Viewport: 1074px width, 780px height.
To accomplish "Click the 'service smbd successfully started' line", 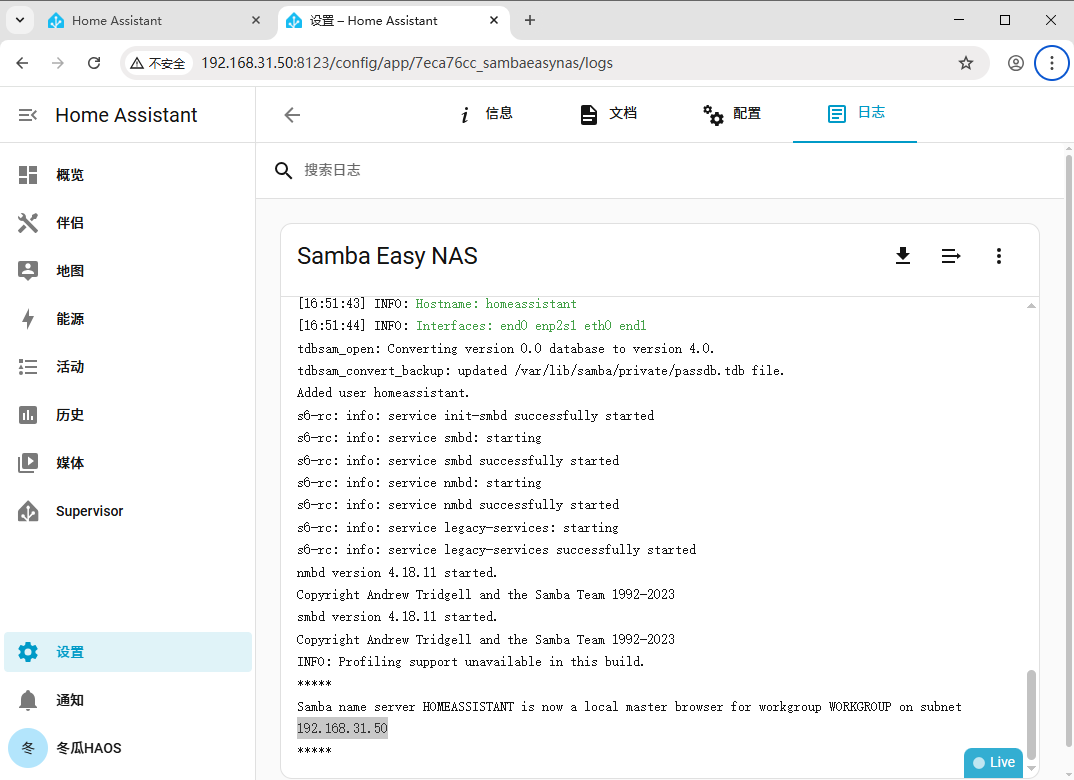I will 458,461.
